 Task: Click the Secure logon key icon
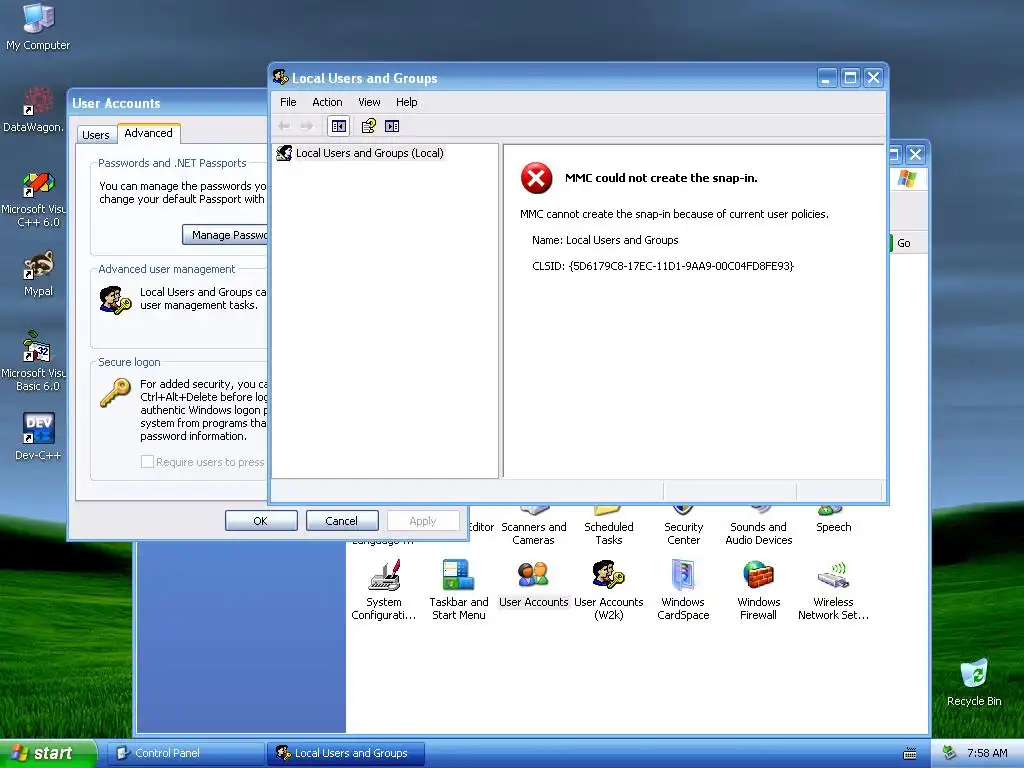point(115,393)
